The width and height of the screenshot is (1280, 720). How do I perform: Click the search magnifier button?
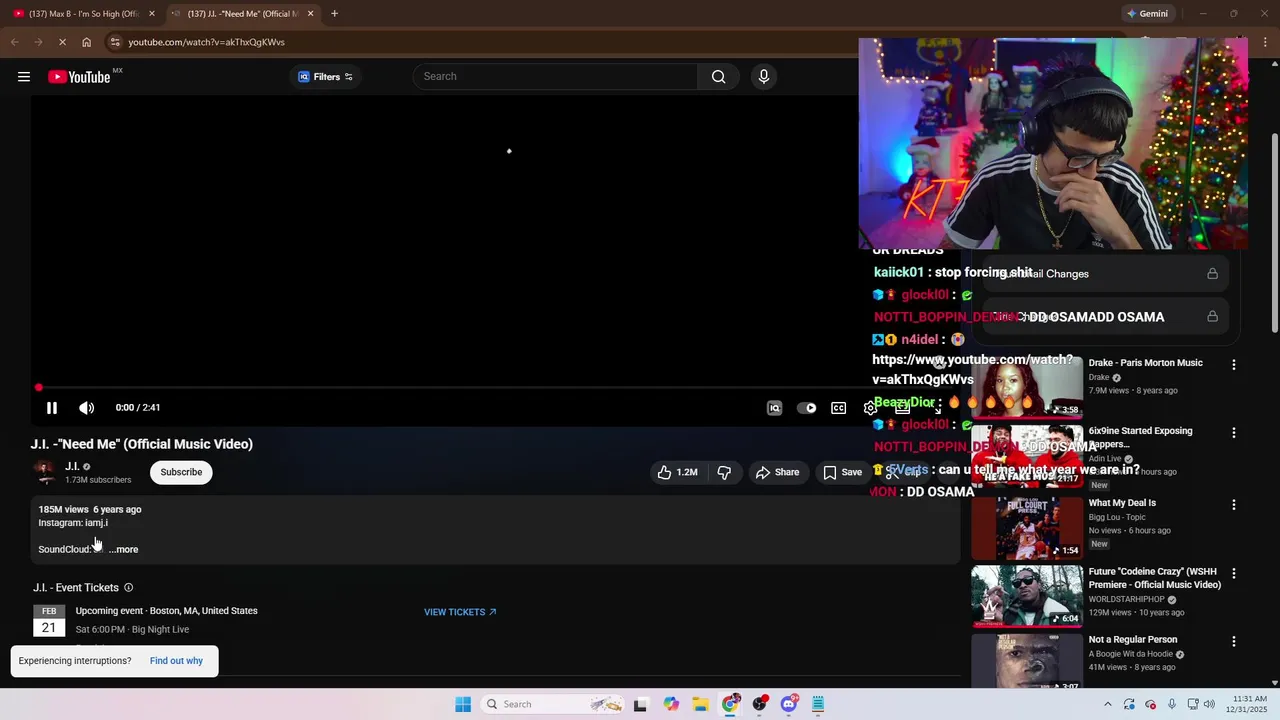click(x=718, y=77)
